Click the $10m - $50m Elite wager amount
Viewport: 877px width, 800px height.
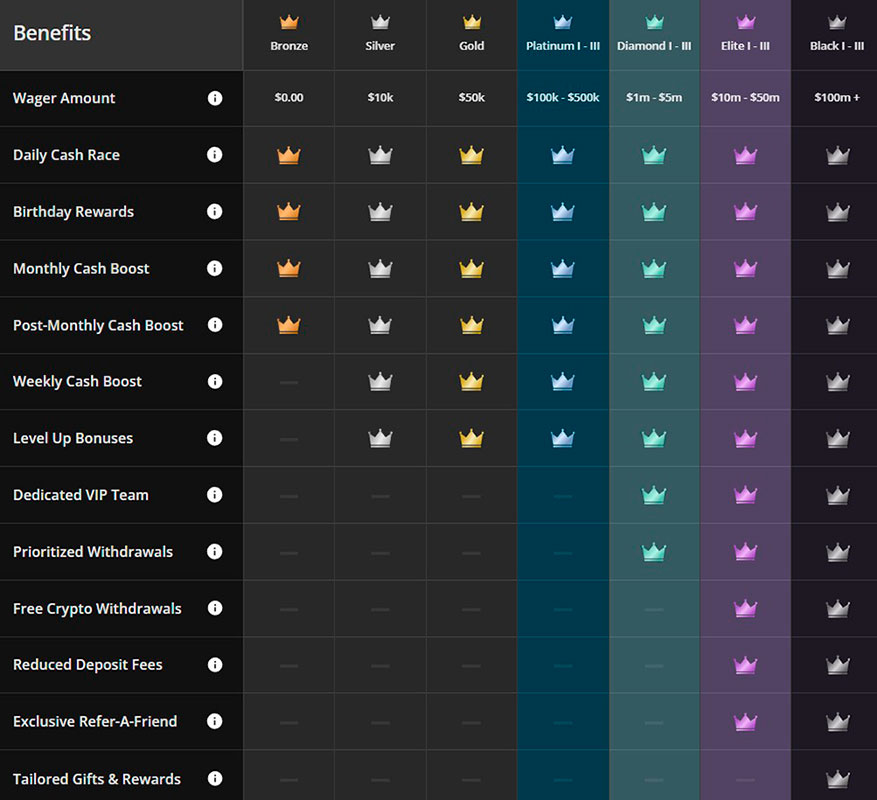coord(745,98)
